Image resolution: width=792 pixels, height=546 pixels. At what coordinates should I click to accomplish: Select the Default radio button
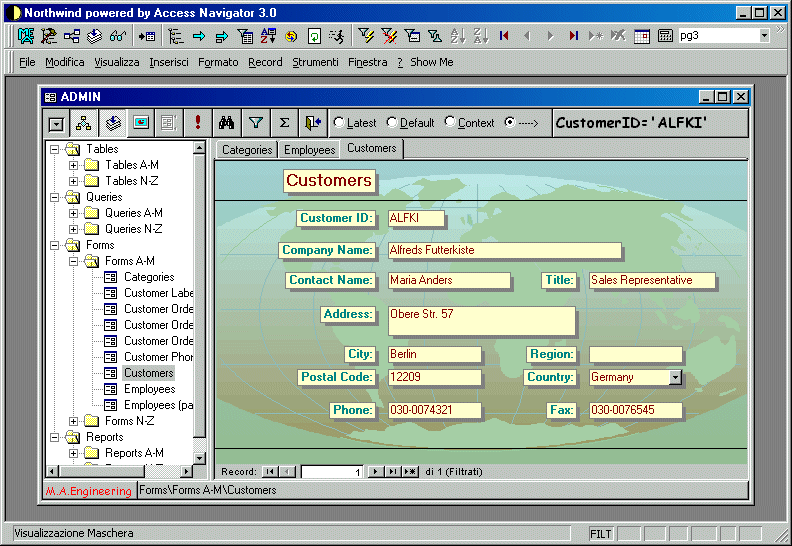391,123
